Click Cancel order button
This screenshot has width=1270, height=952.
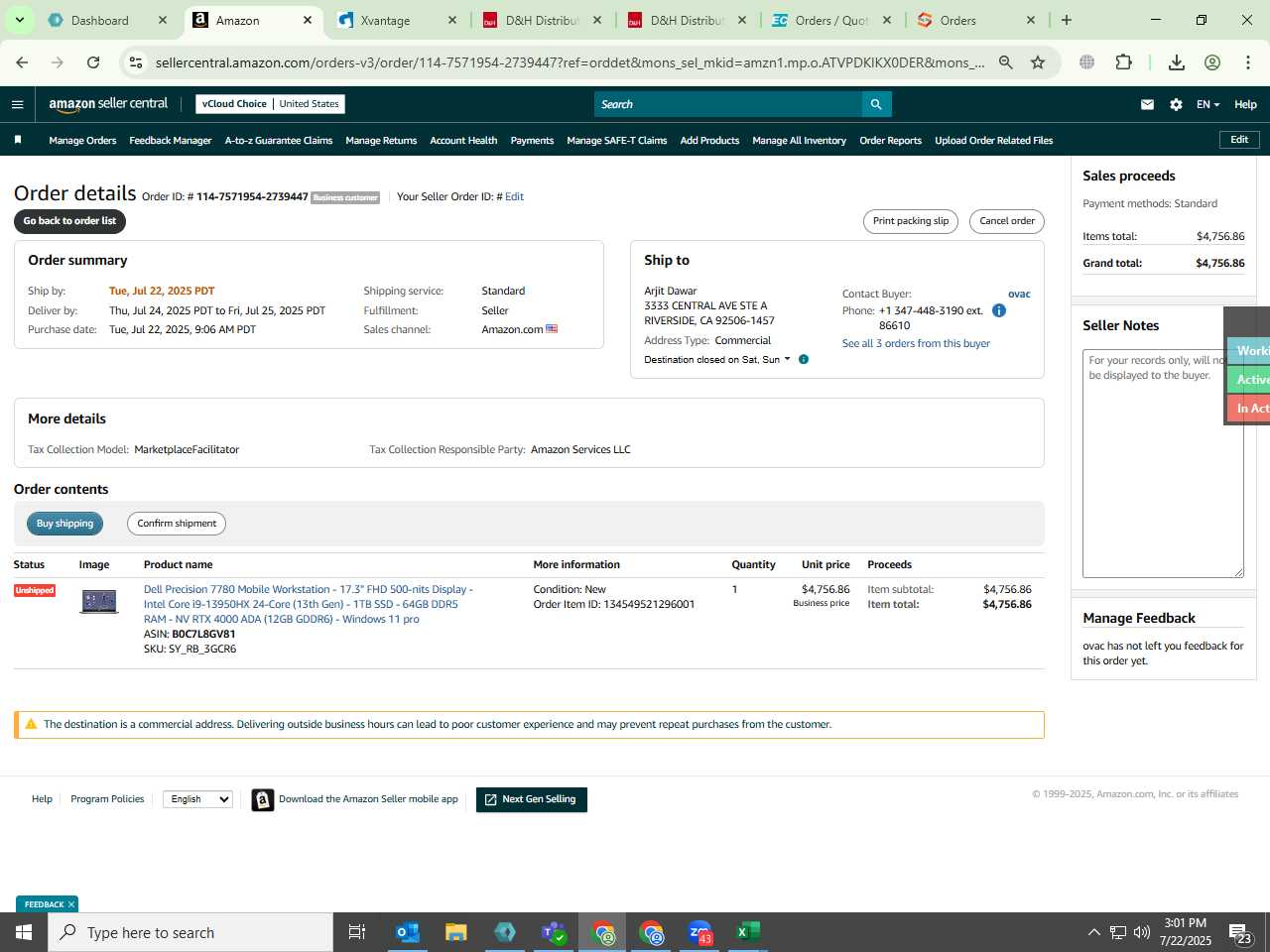[1007, 221]
